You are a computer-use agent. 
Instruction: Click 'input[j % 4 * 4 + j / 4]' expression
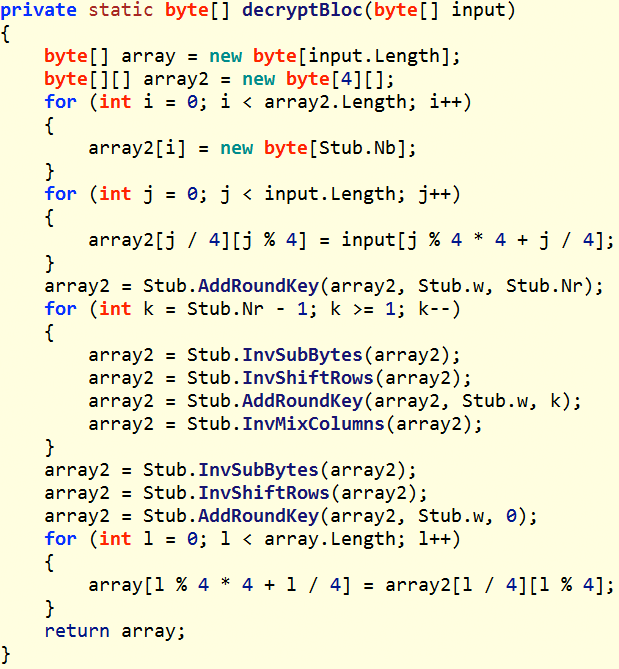[x=473, y=241]
